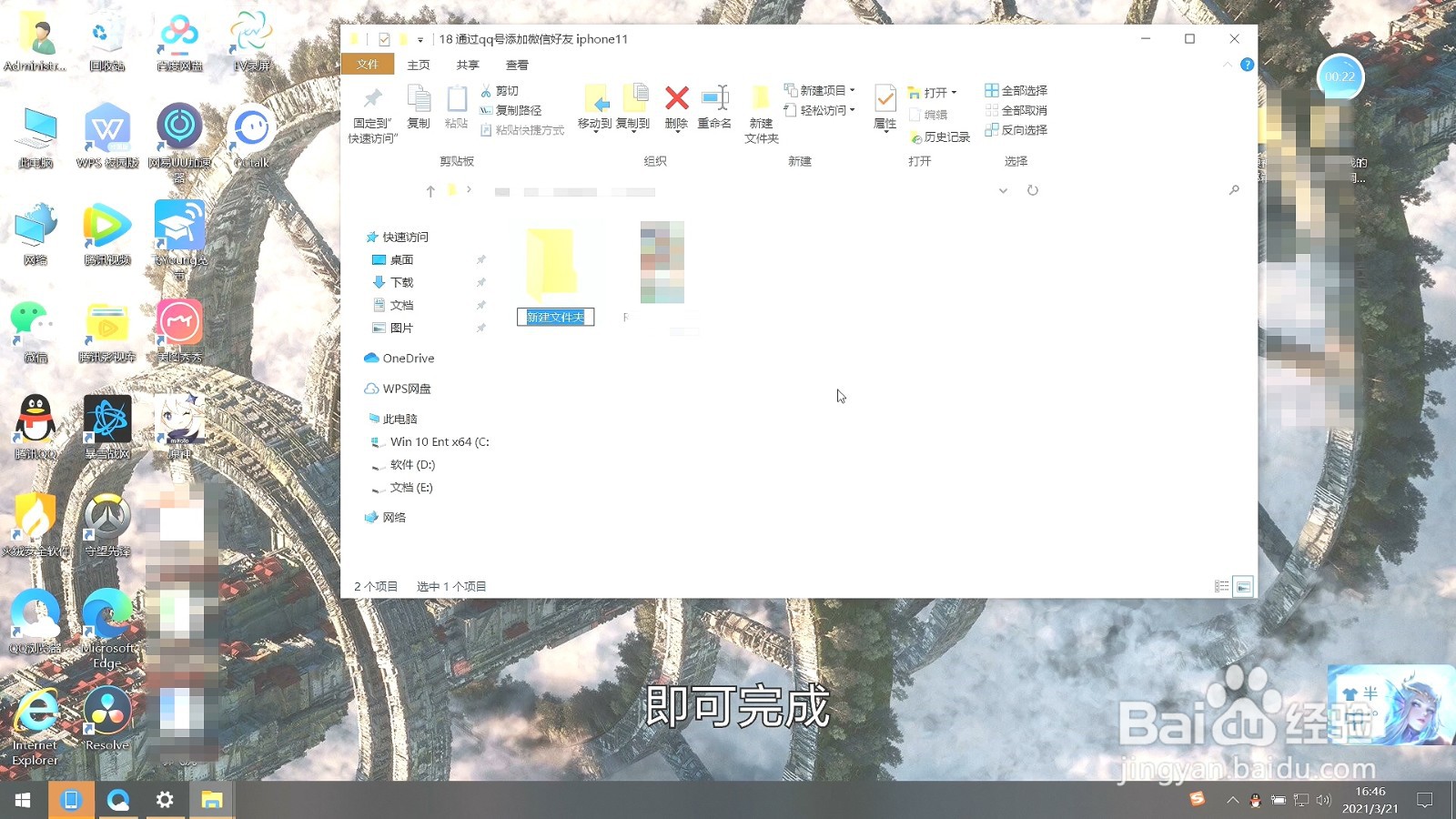Select WPS网盘 in navigation pane
Screen dimensions: 1456x819
click(x=398, y=389)
